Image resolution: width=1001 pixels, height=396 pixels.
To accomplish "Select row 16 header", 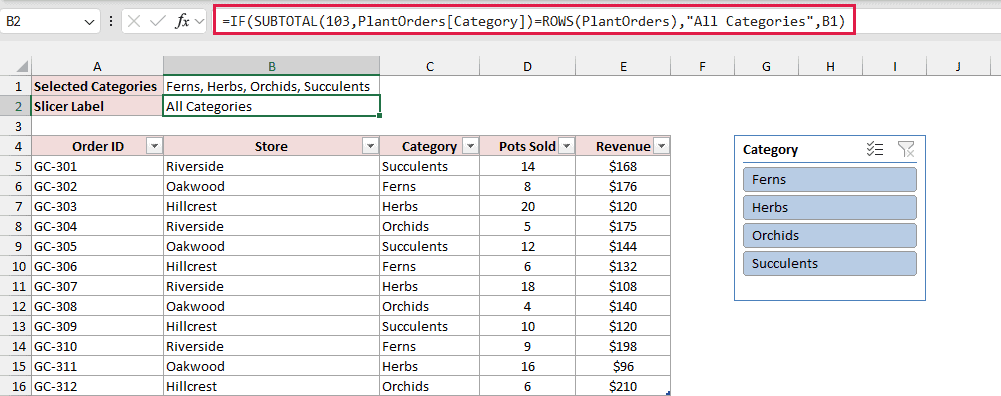I will click(x=16, y=386).
